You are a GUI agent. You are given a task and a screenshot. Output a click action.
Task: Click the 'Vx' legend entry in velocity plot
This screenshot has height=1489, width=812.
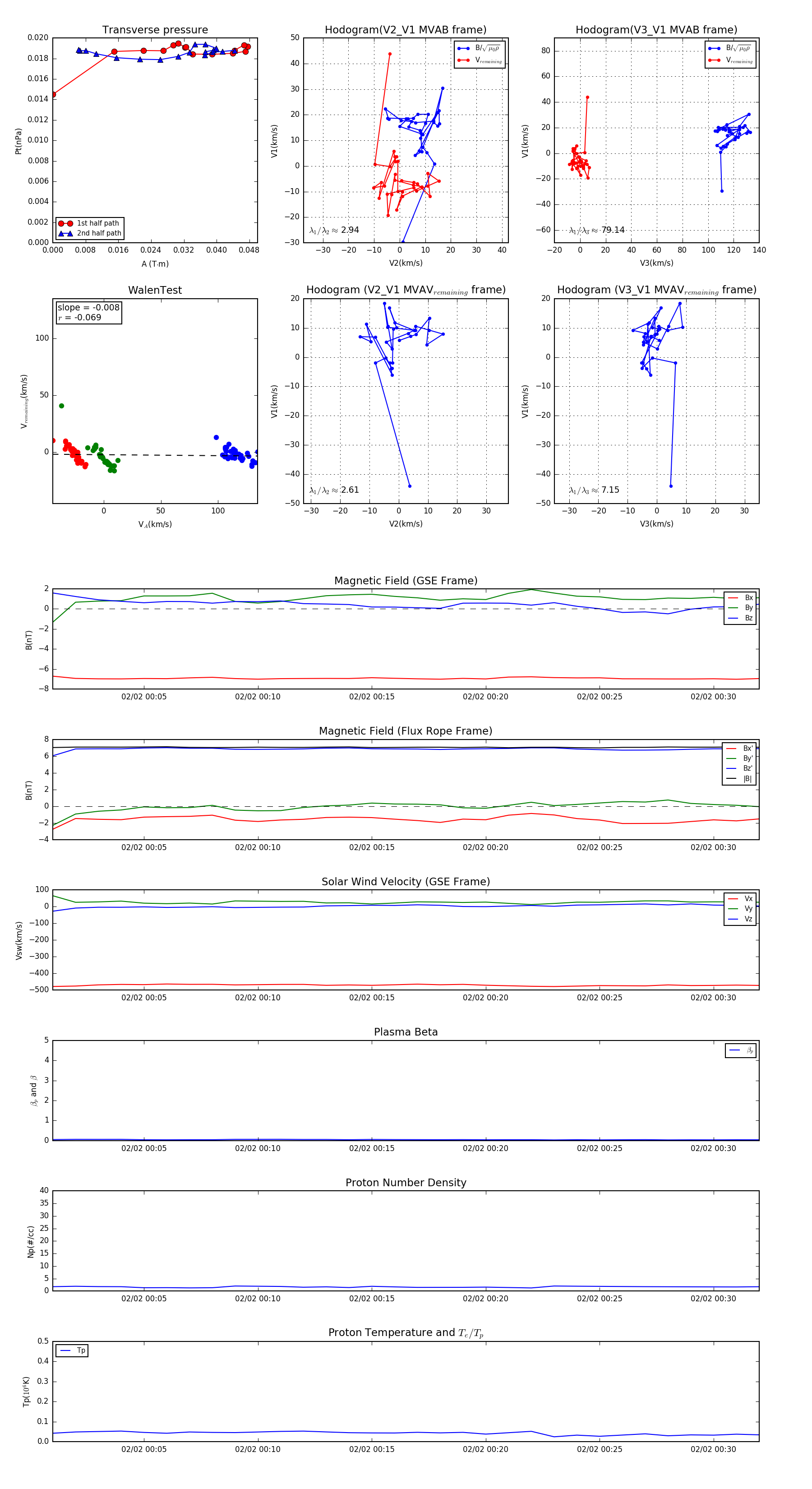(740, 898)
